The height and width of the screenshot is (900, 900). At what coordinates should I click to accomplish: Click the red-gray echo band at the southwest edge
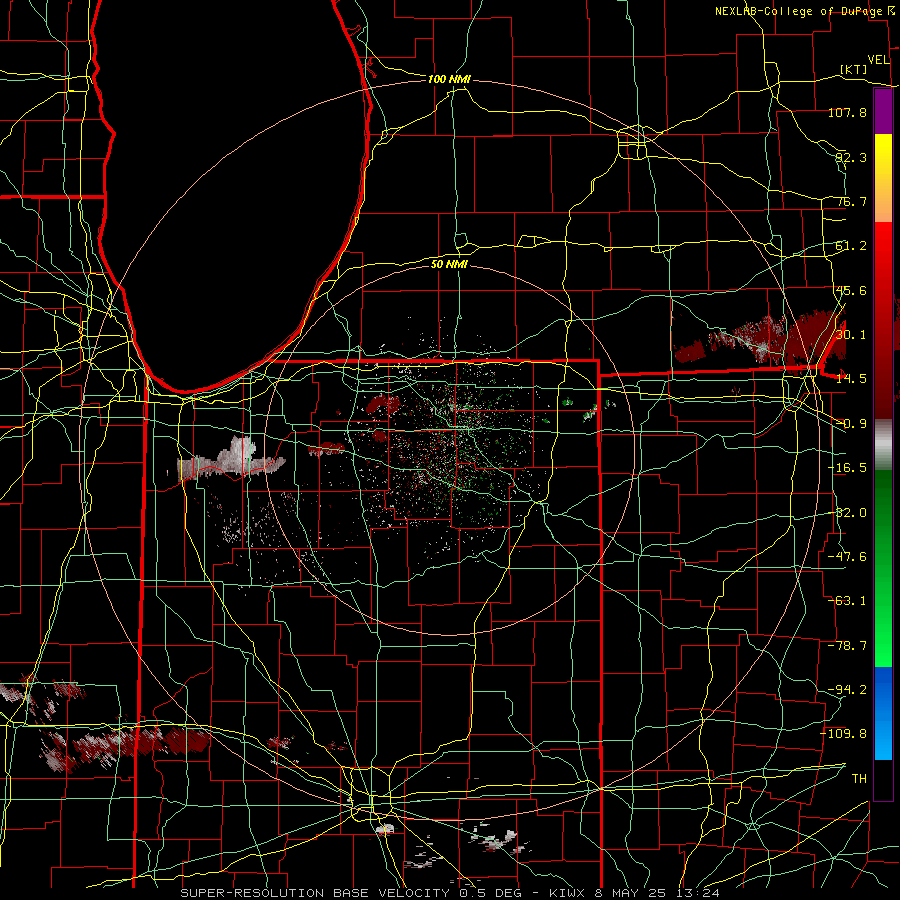(x=123, y=746)
